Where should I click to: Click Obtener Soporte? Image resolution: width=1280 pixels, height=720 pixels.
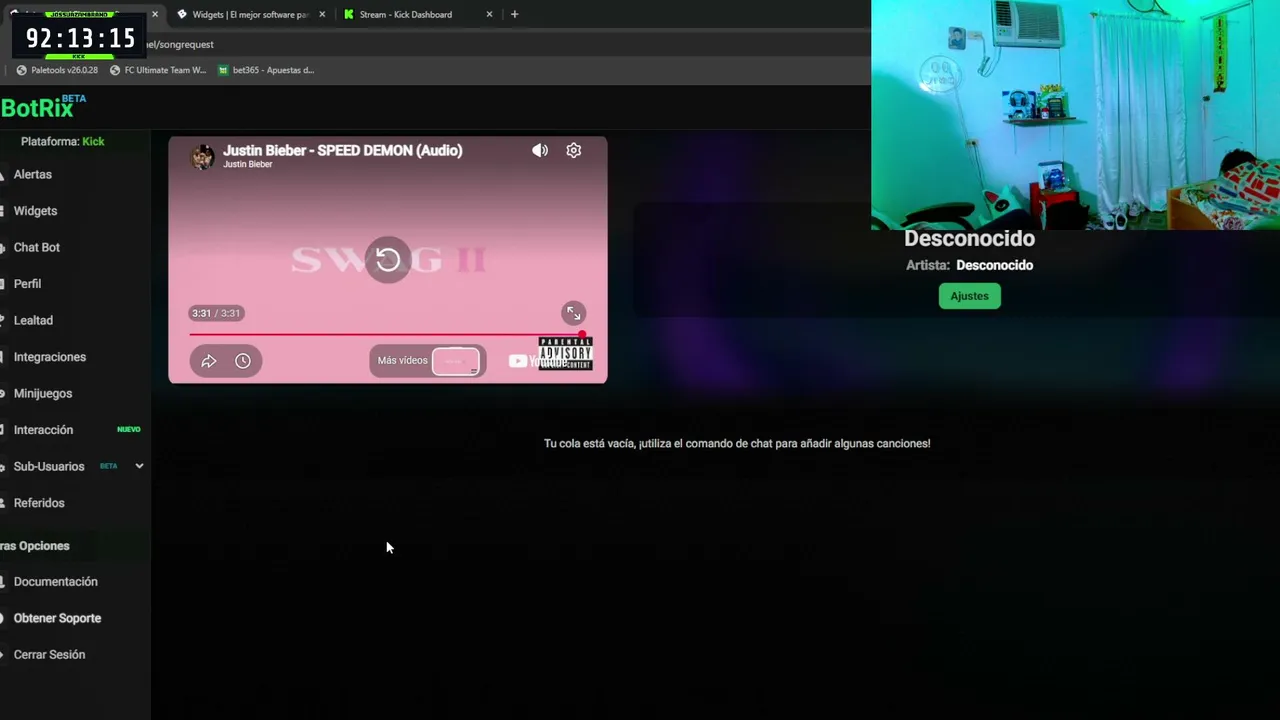(57, 618)
